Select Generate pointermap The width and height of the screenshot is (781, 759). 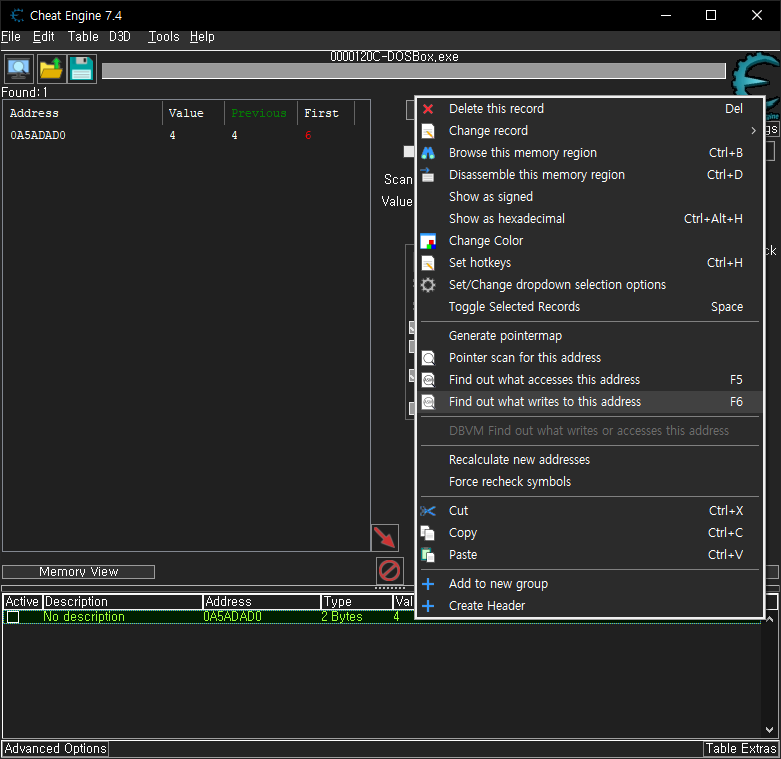pos(590,336)
